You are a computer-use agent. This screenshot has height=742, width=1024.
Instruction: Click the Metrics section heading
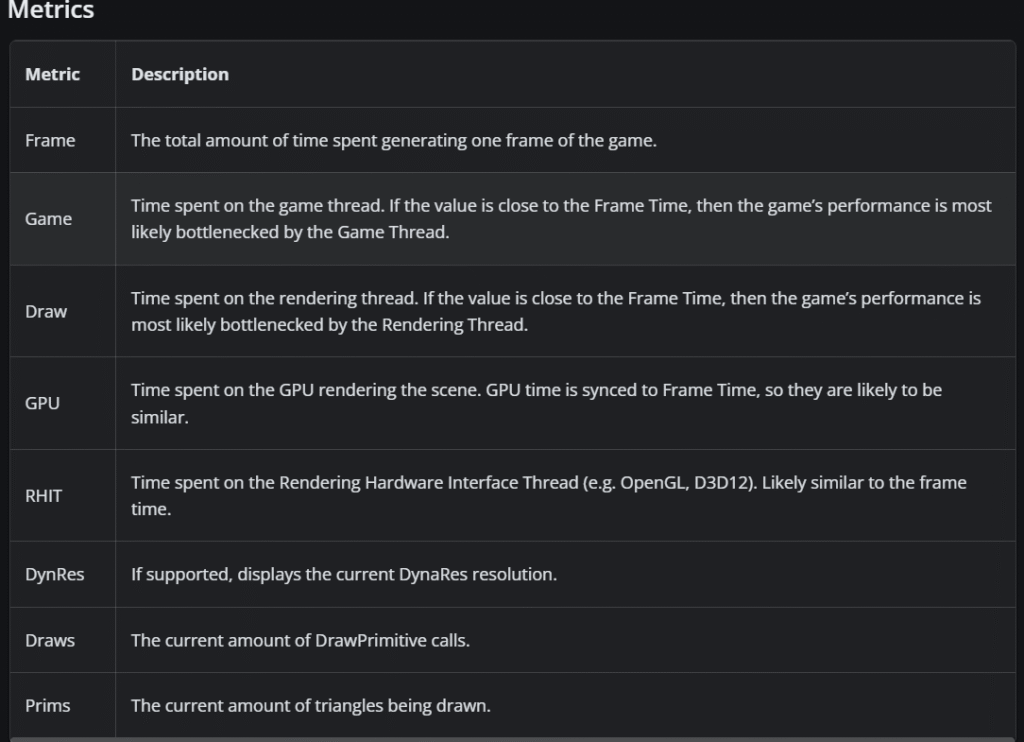50,11
